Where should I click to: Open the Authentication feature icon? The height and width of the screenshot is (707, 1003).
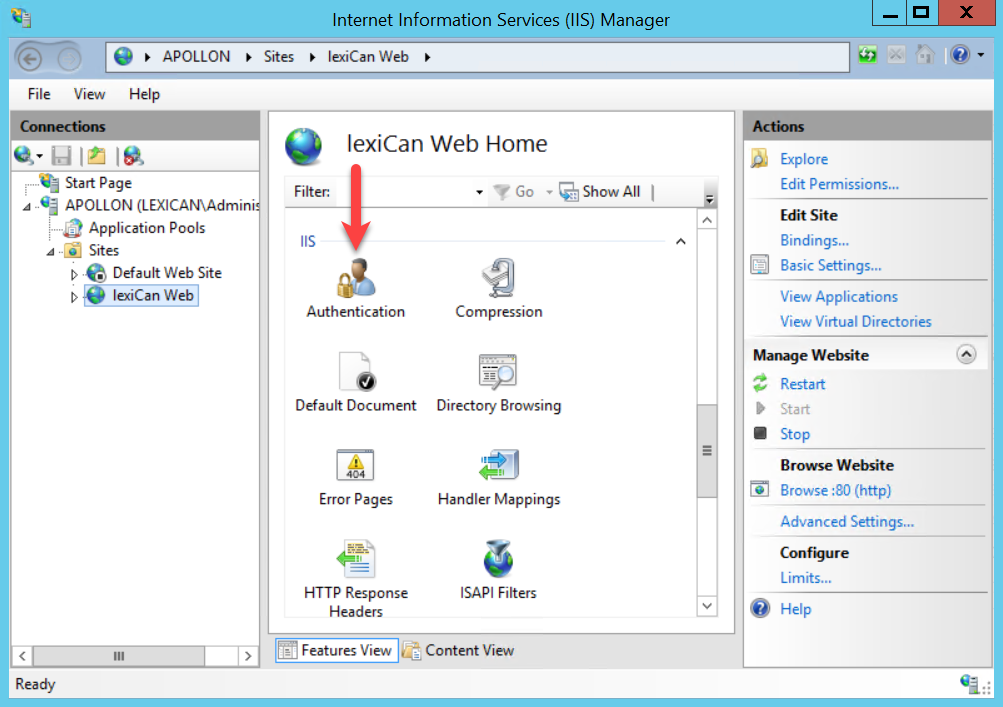click(355, 280)
